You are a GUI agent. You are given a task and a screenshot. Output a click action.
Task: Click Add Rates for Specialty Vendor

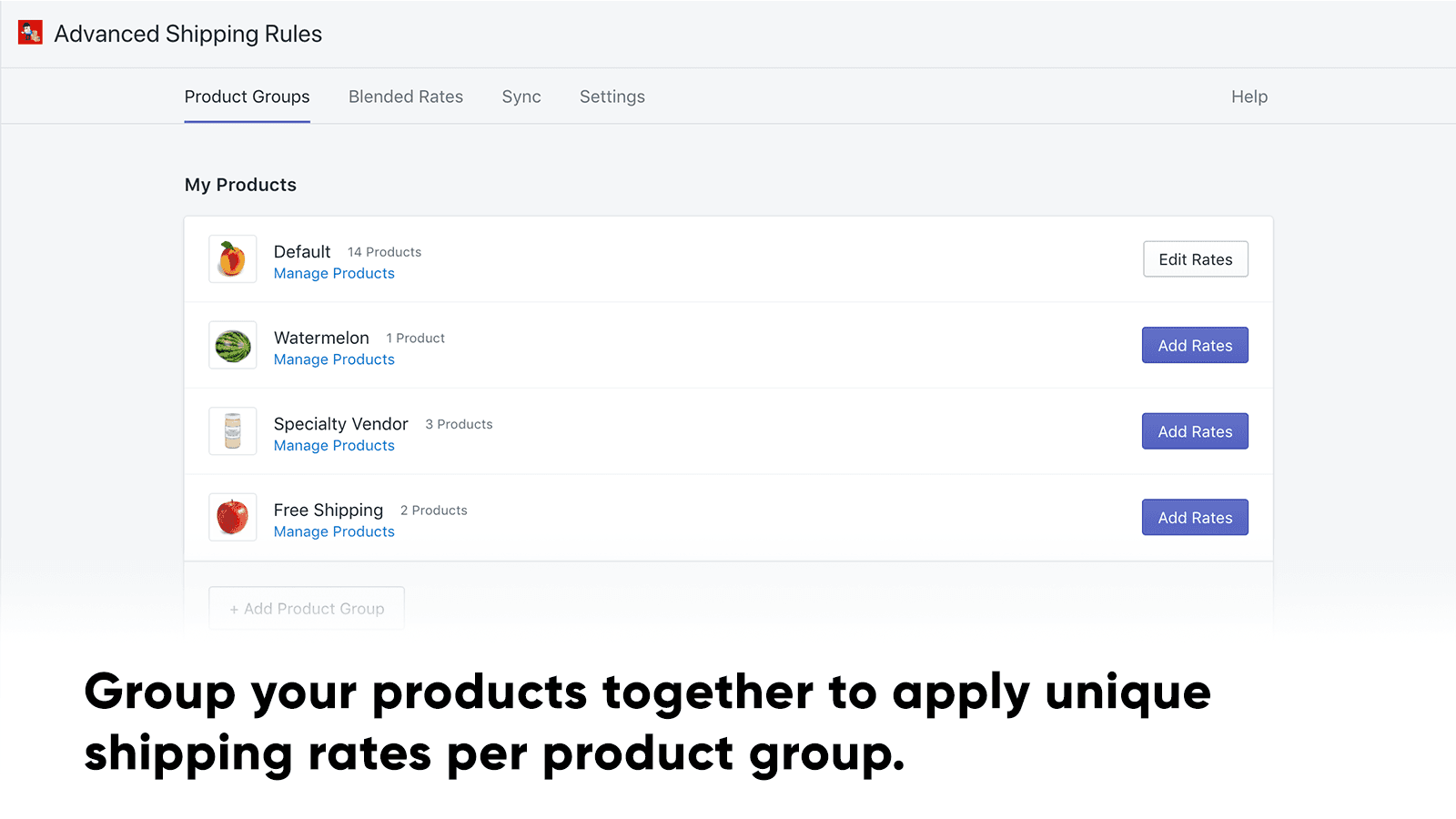pyautogui.click(x=1195, y=430)
